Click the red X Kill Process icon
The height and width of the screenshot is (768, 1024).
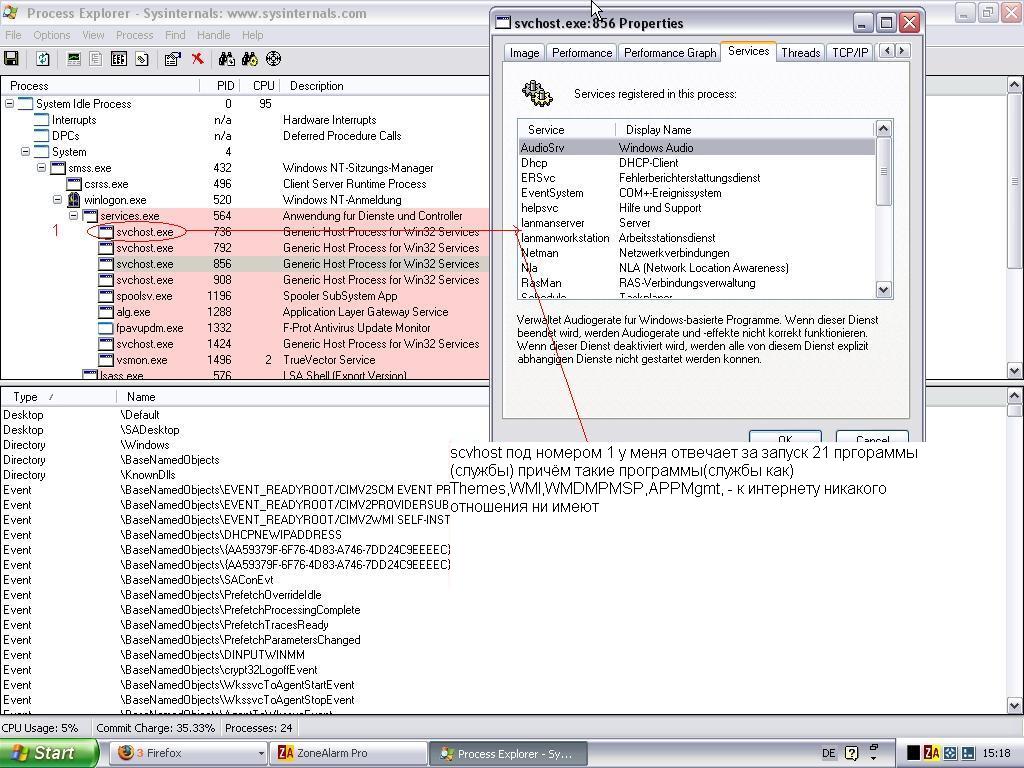(197, 59)
